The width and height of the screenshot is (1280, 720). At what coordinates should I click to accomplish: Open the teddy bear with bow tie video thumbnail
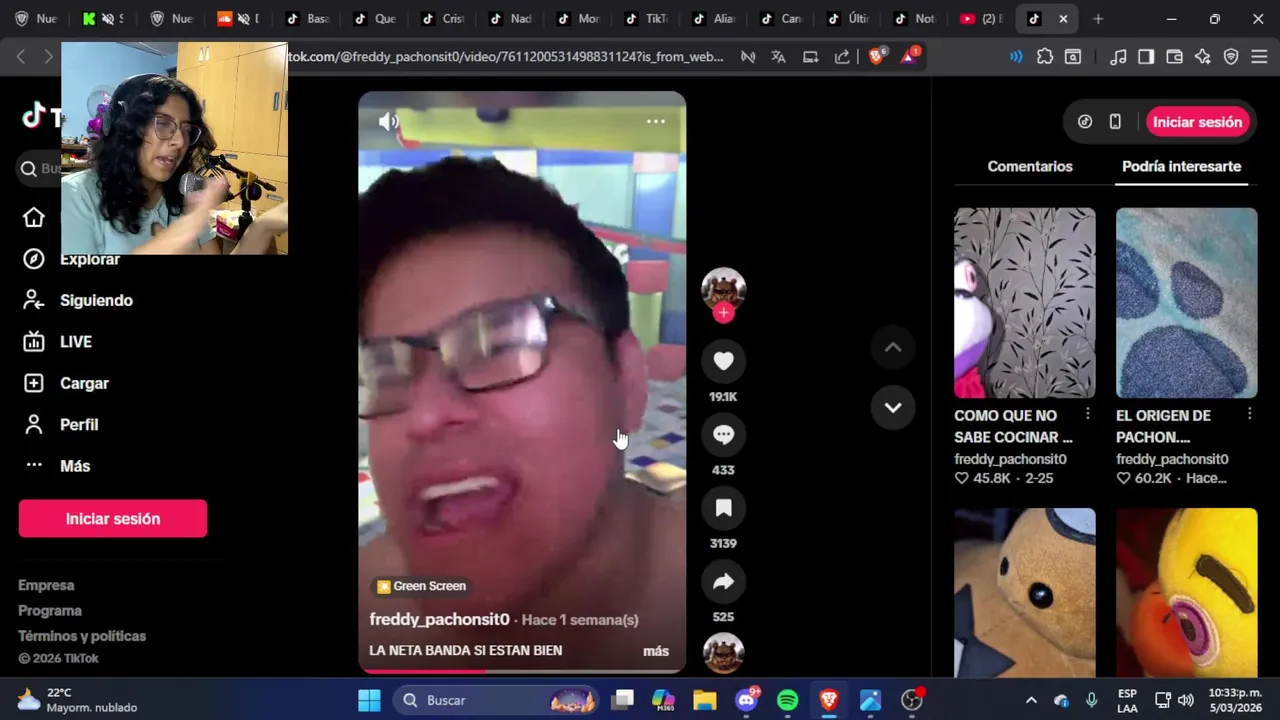point(1024,593)
